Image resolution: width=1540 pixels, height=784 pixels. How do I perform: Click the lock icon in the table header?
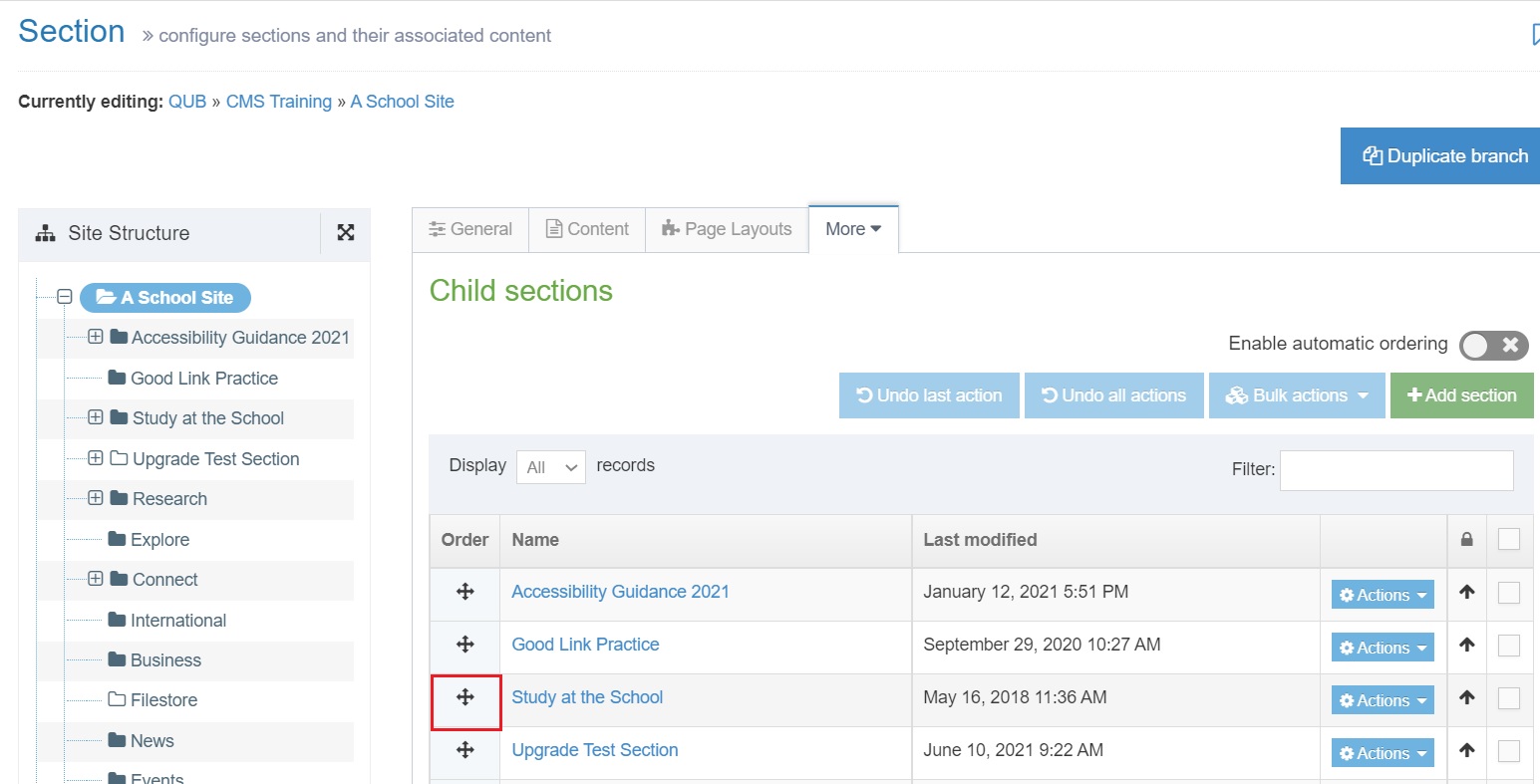click(1466, 539)
